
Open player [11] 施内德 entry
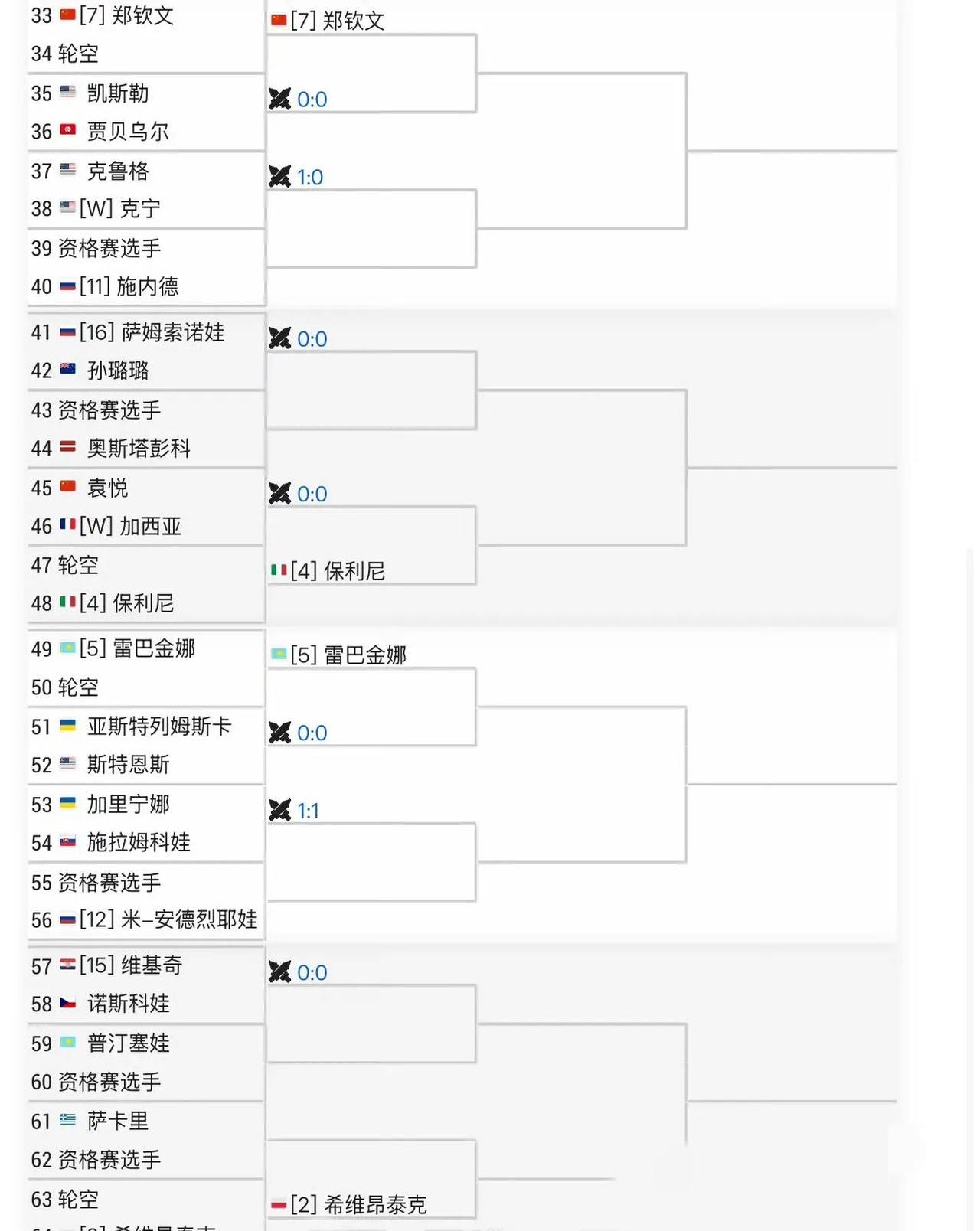129,286
